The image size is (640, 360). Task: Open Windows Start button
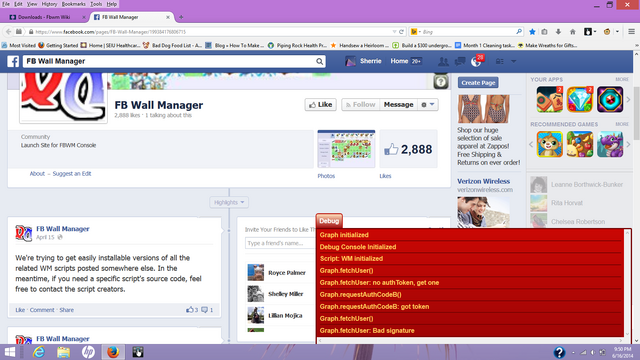tap(9, 352)
